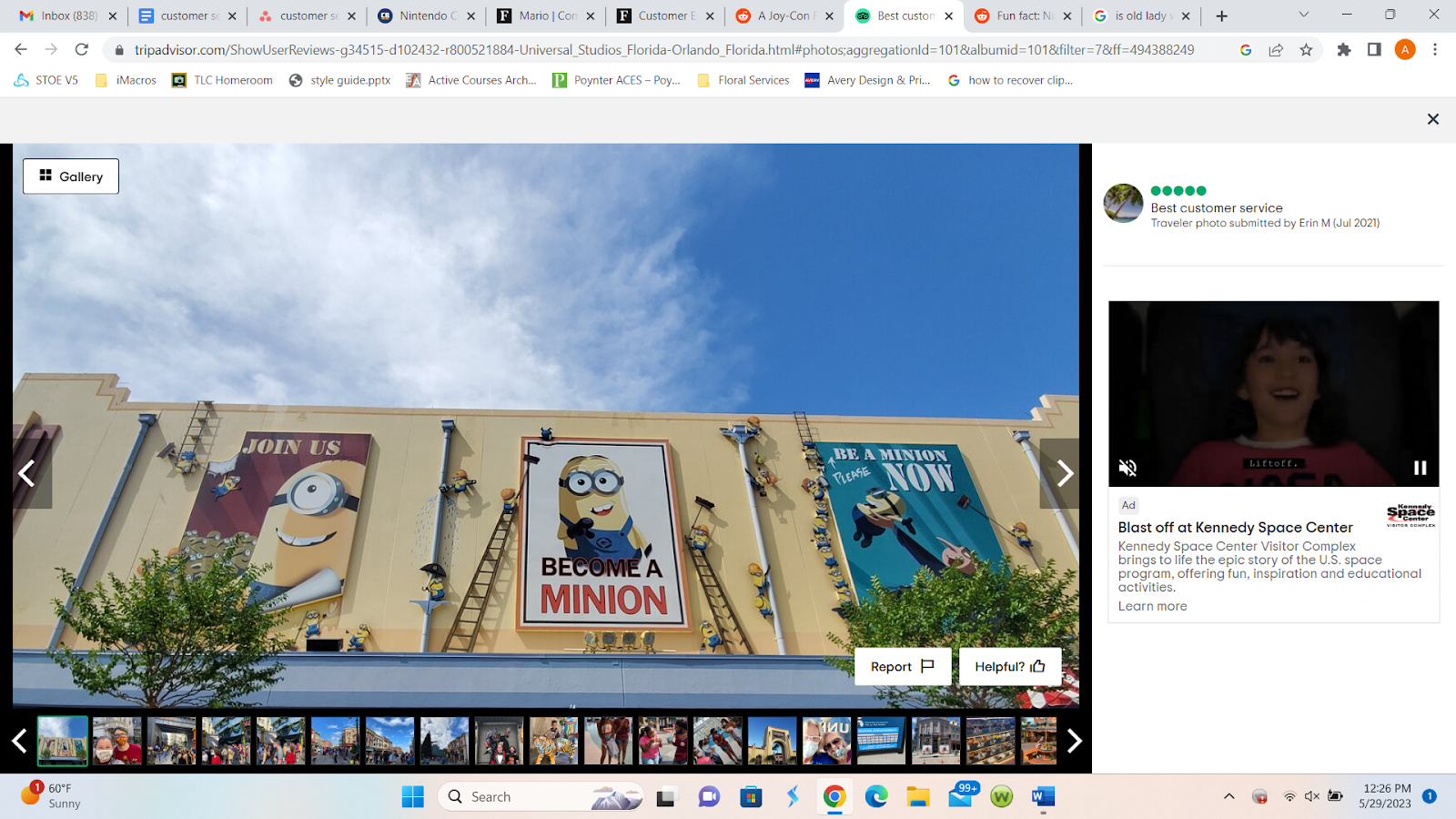Switch to the Fun fact: Ni tab
The image size is (1456, 819).
pyautogui.click(x=1025, y=15)
